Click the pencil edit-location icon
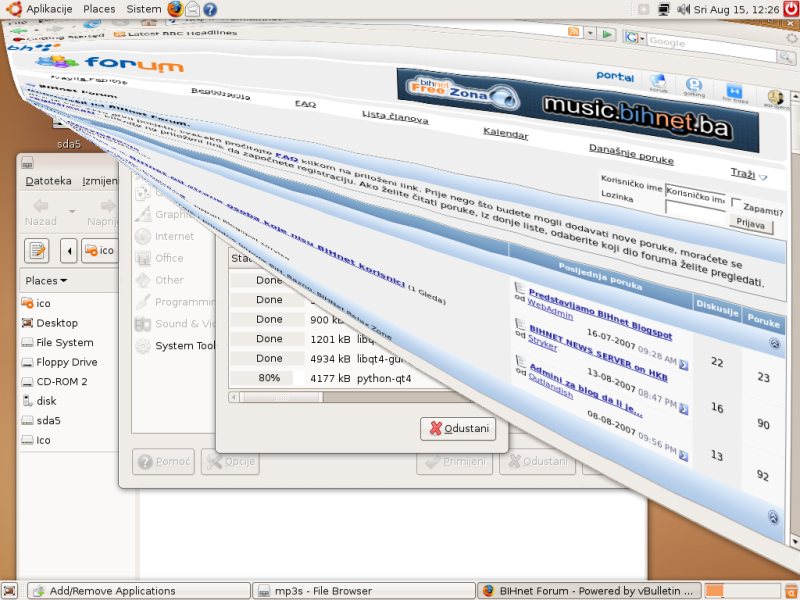 pos(38,250)
